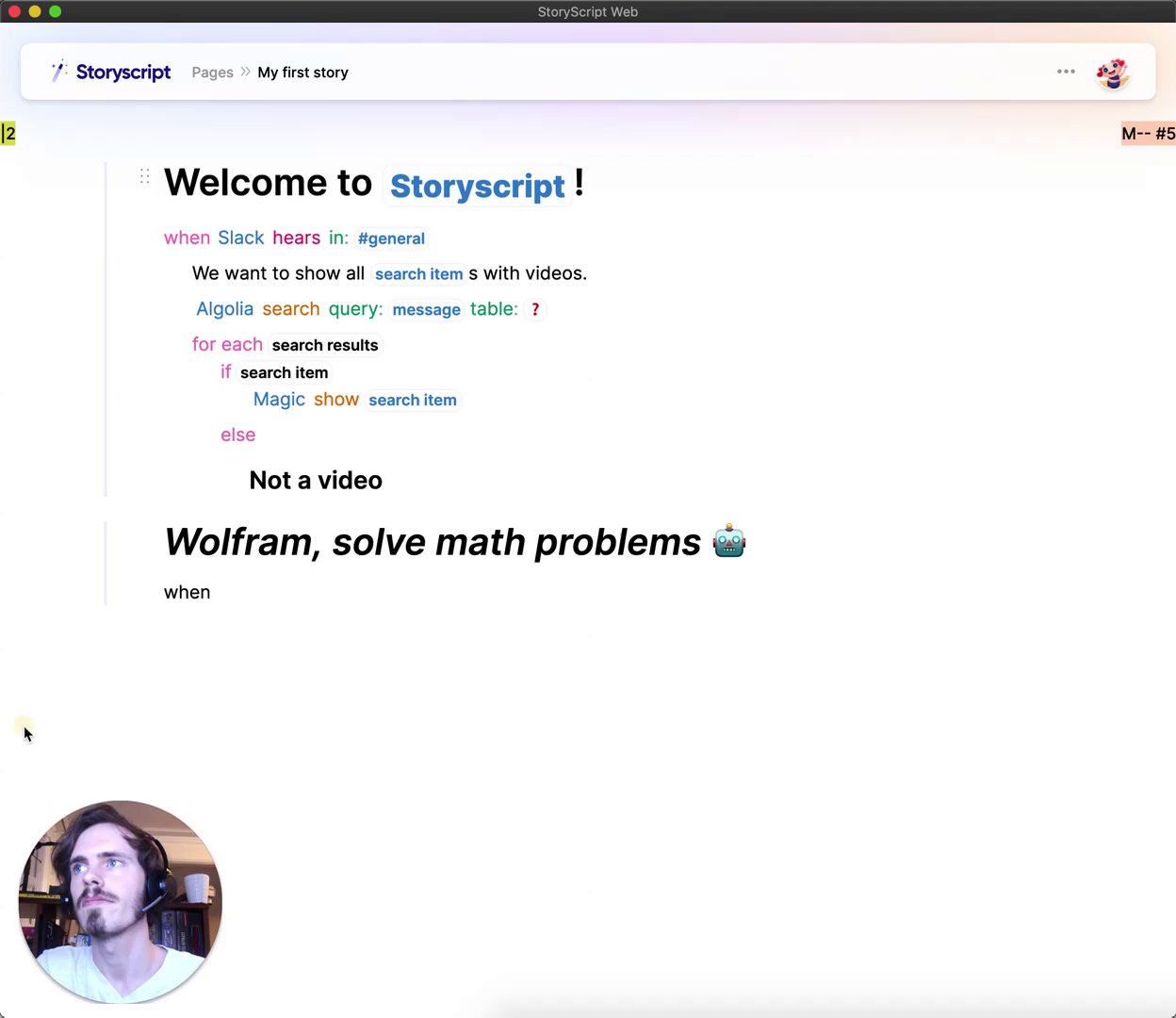
Task: Go to Pages breadcrumb
Action: click(x=212, y=73)
